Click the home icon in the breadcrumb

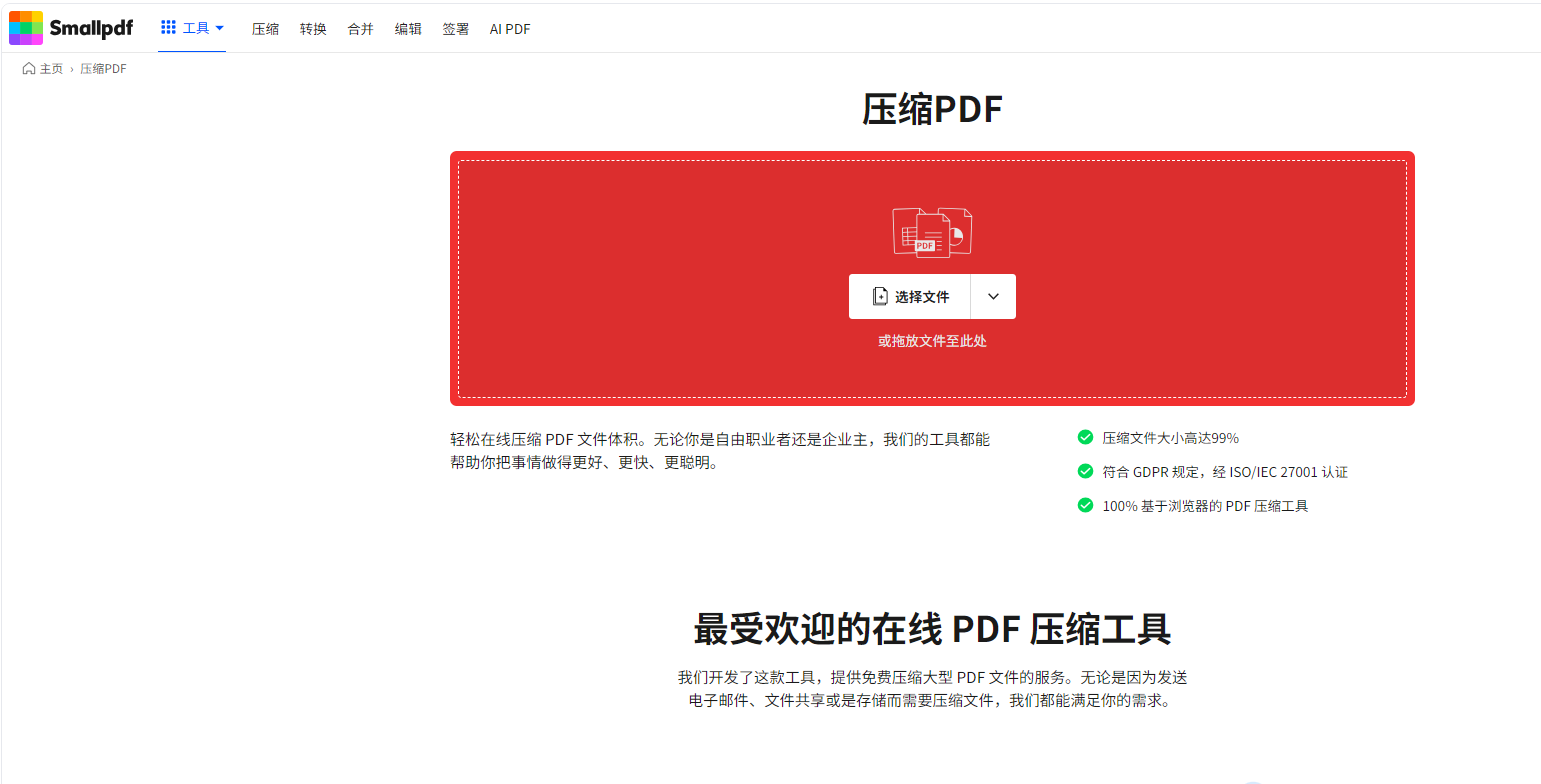coord(29,69)
